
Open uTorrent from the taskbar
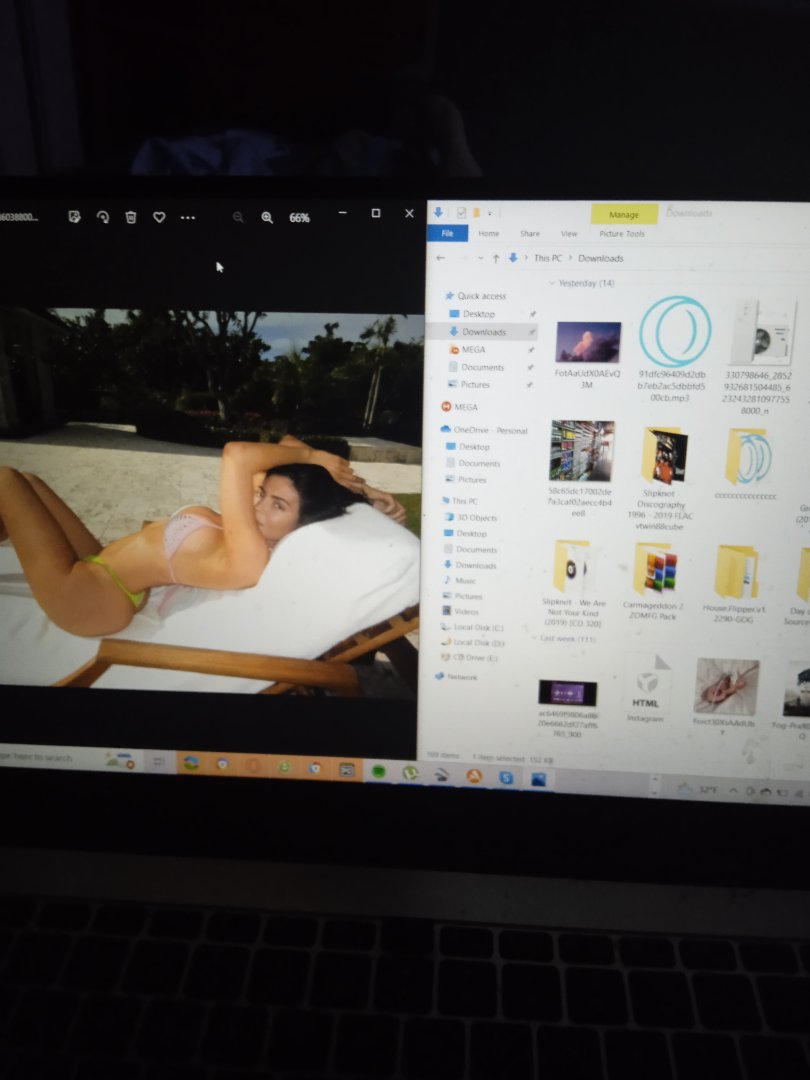click(410, 772)
